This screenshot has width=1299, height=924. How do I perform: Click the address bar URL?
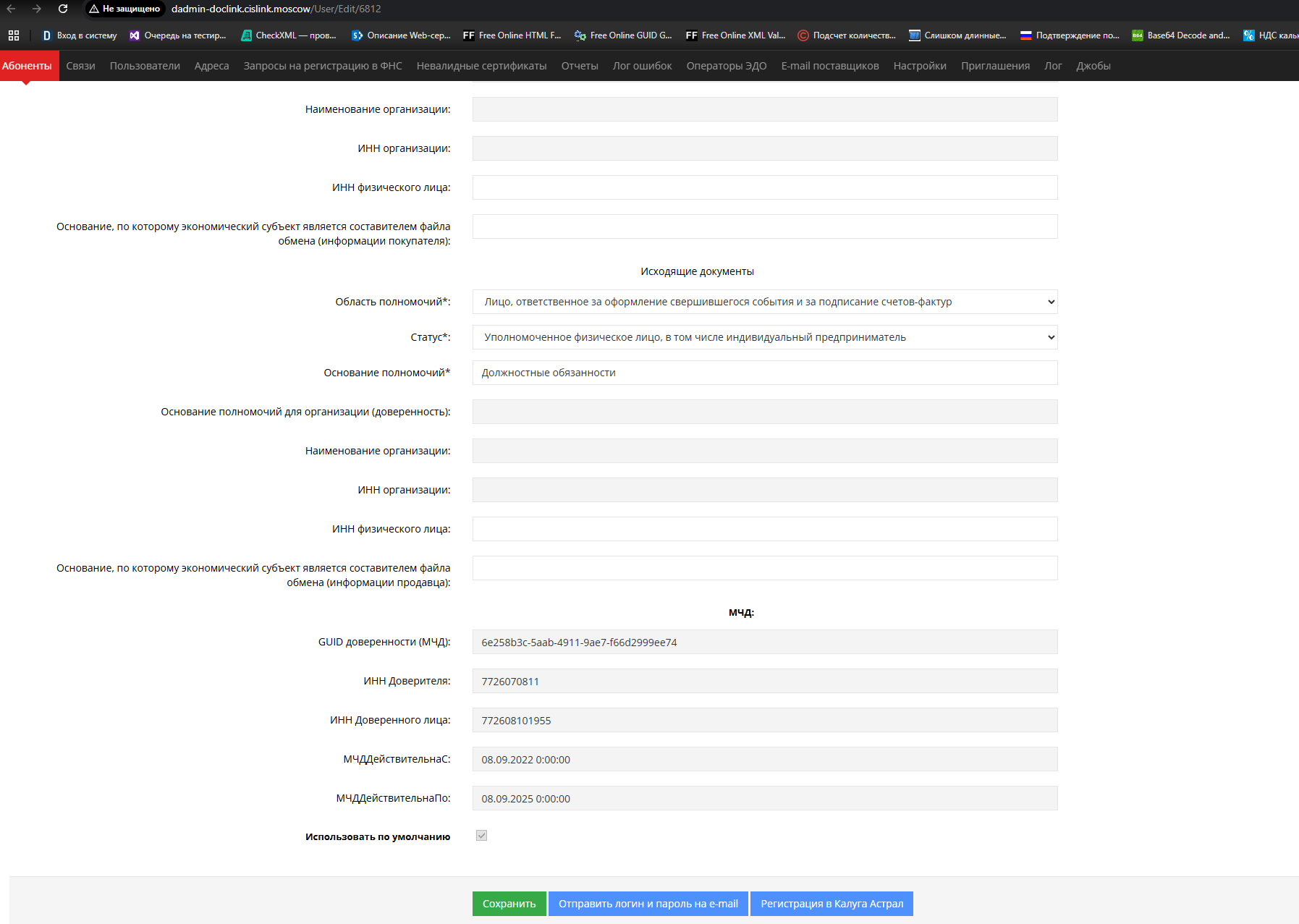pos(276,9)
